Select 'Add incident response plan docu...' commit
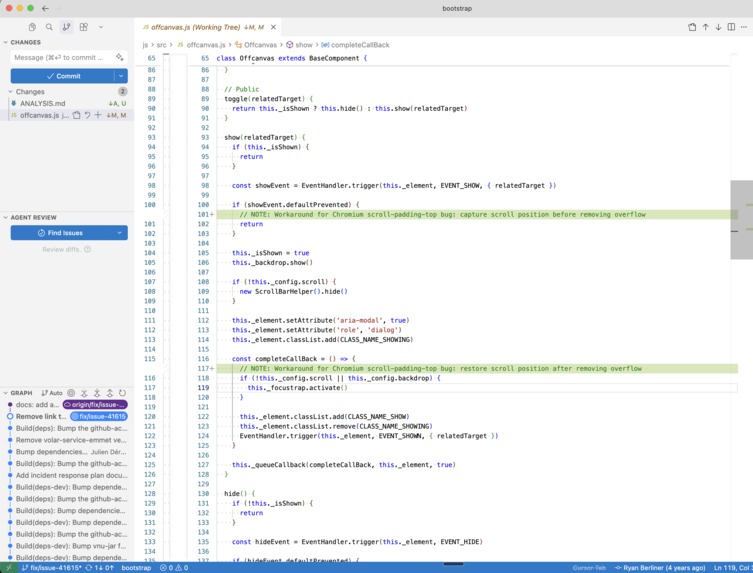This screenshot has height=573, width=753. (72, 475)
